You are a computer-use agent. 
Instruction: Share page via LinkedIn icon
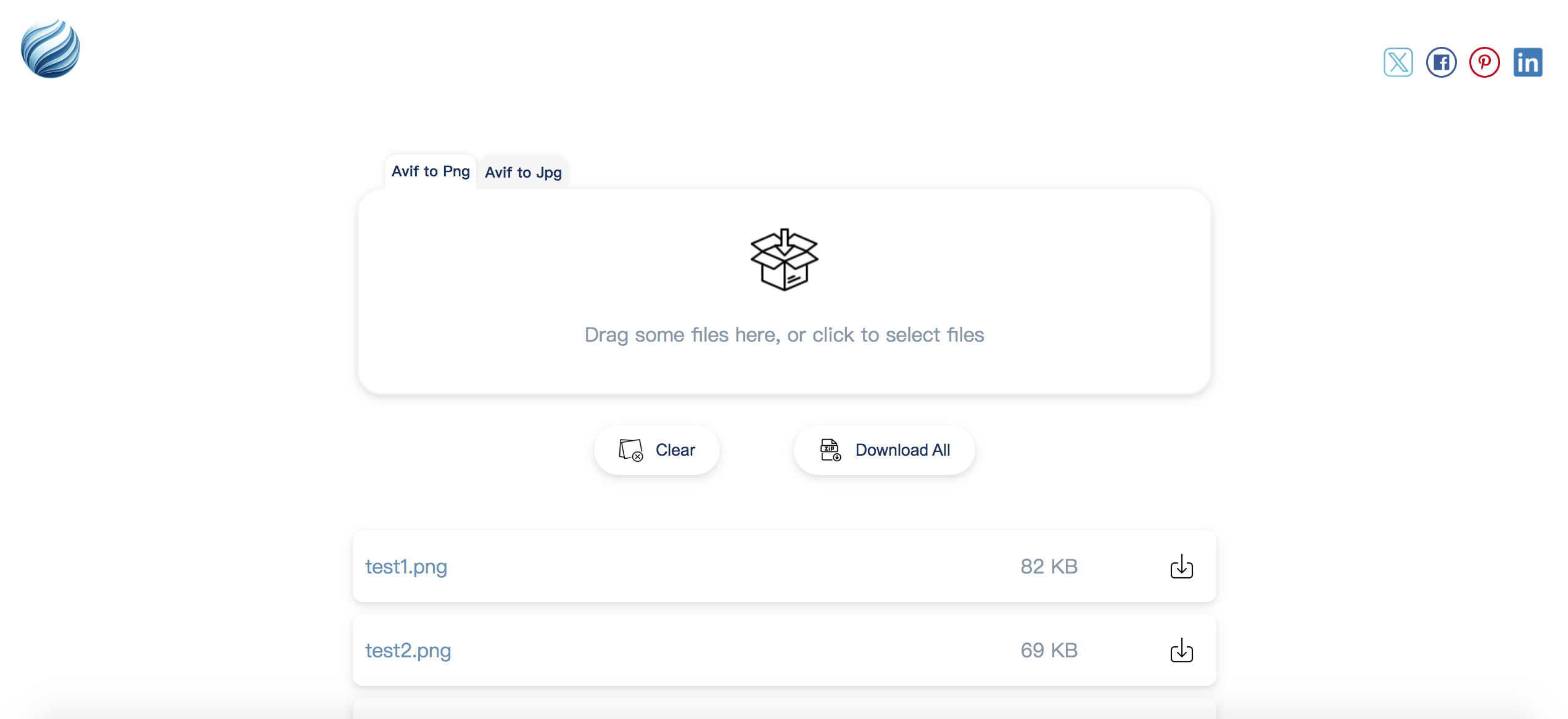coord(1527,62)
